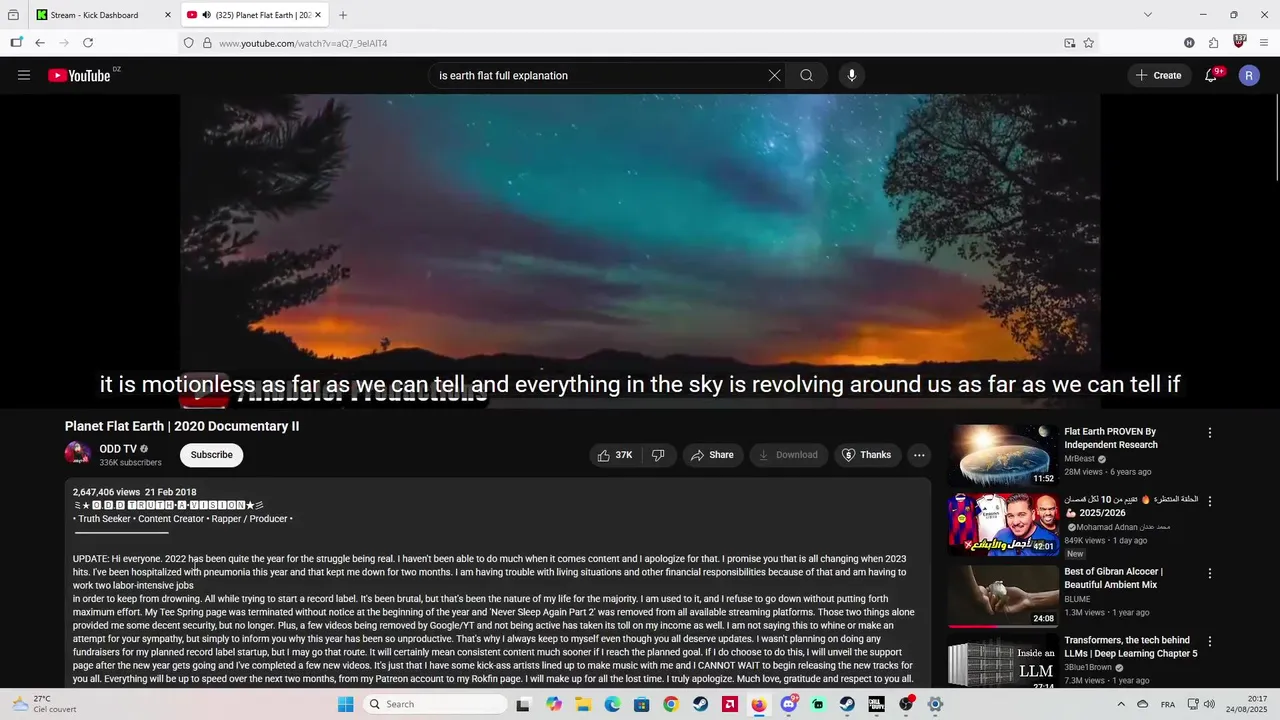Switch FRA keyboard language indicator

click(1168, 704)
